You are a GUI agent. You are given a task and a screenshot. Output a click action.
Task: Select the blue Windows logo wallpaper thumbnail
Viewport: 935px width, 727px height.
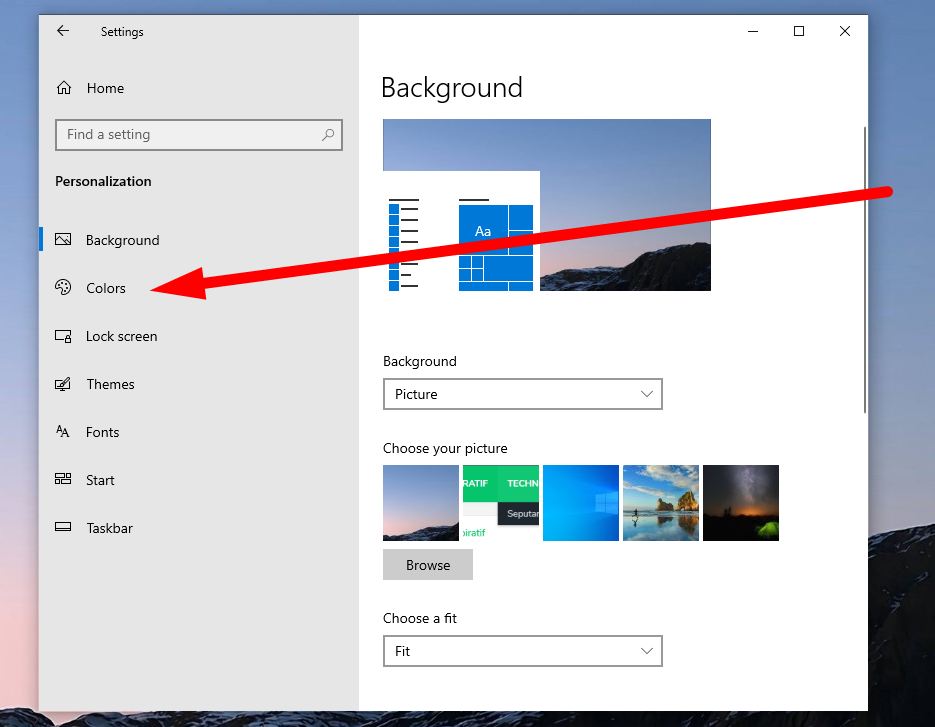(580, 503)
